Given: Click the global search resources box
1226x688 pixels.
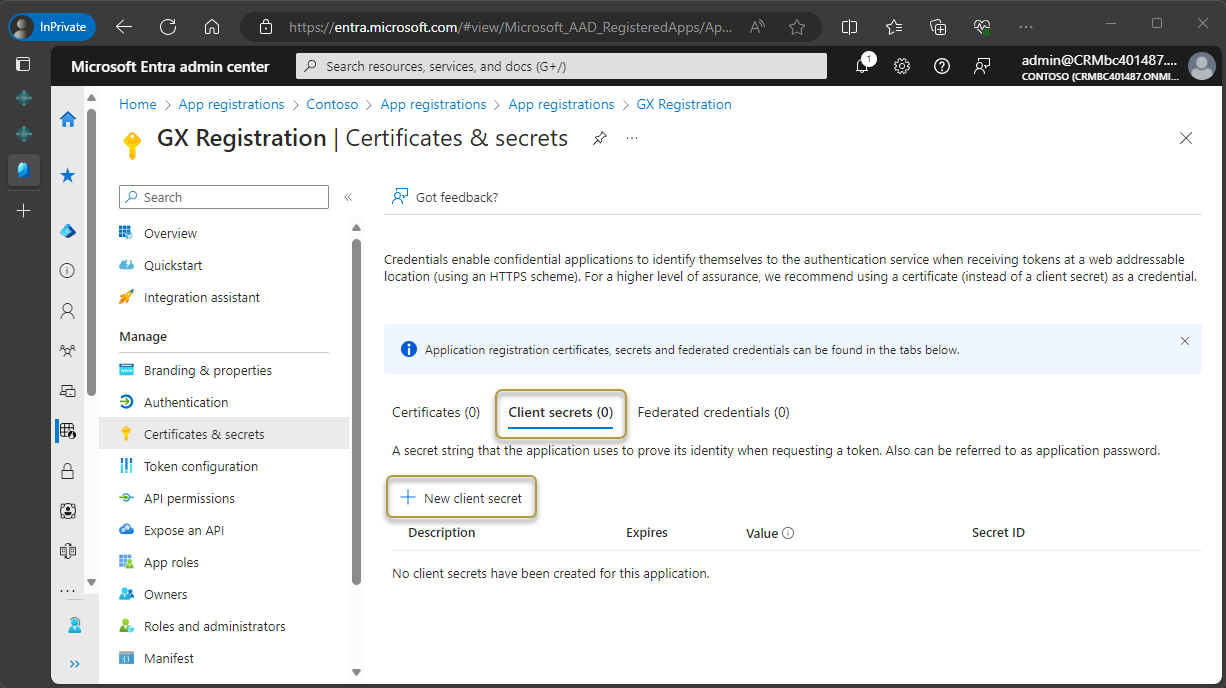Looking at the screenshot, I should (x=561, y=66).
